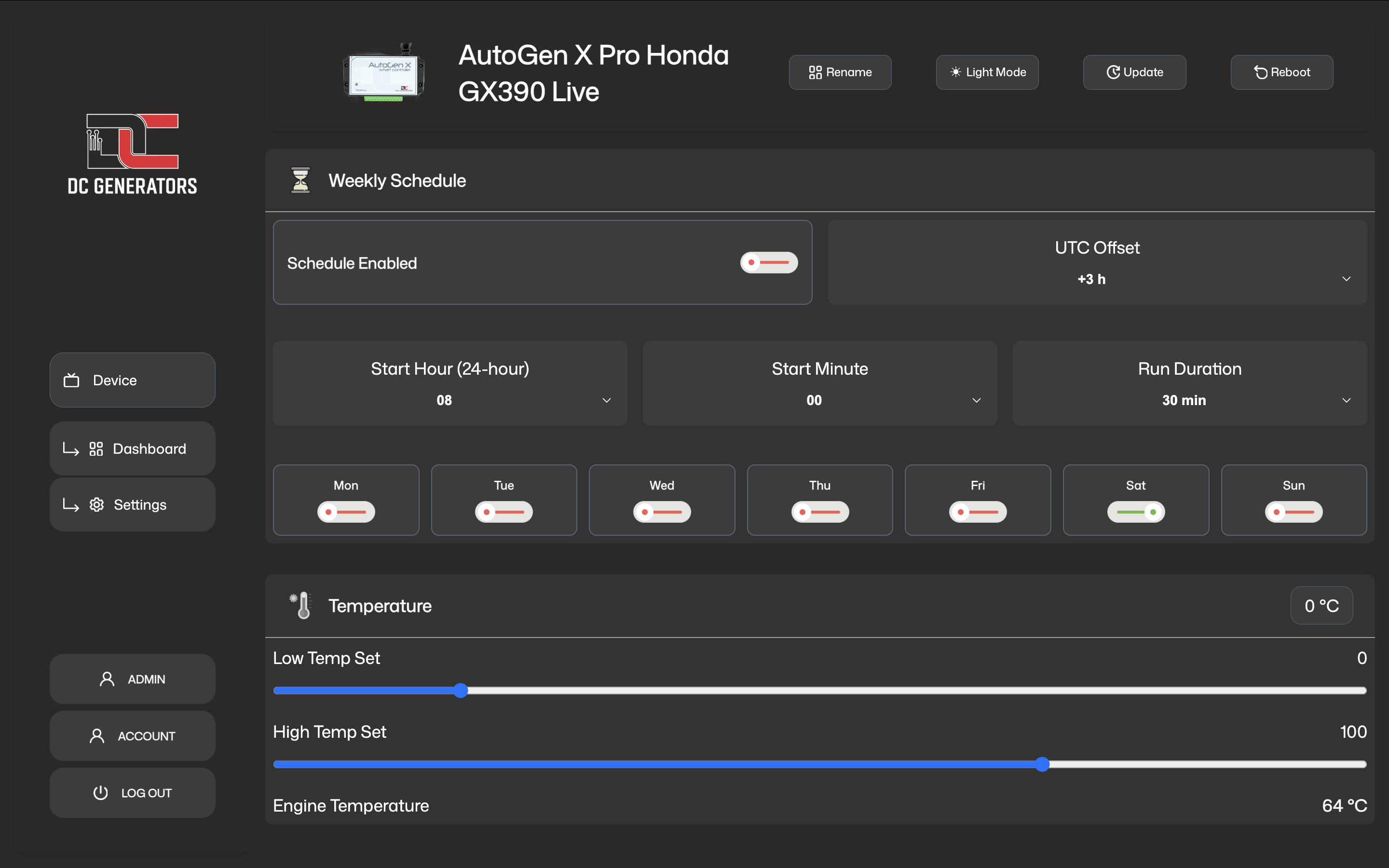The width and height of the screenshot is (1389, 868).
Task: Click the '64 °C' engine temperature value
Action: (x=1344, y=805)
